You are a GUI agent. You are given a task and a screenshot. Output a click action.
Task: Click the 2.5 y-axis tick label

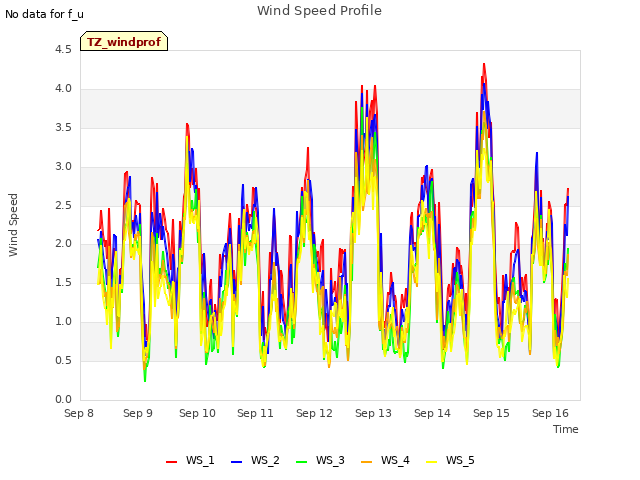coord(63,205)
